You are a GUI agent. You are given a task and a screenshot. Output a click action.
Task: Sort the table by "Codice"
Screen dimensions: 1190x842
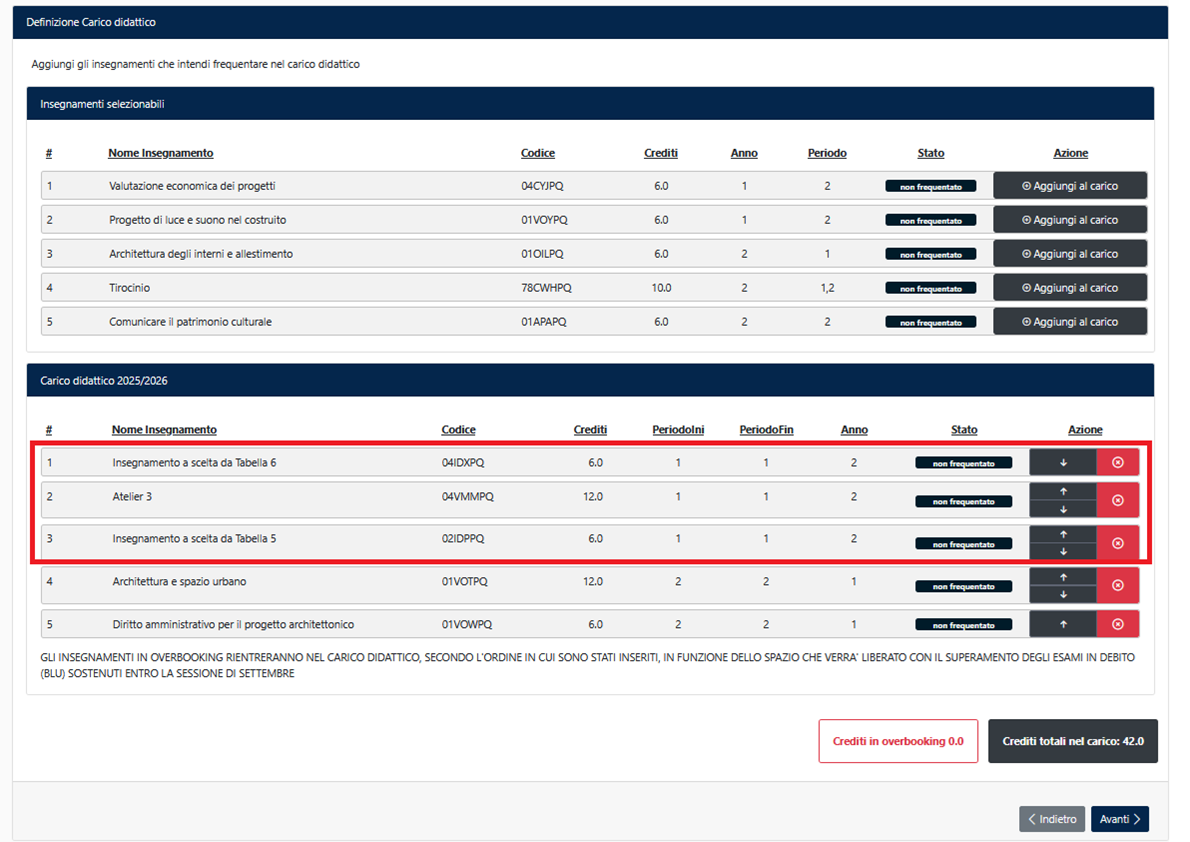pyautogui.click(x=537, y=153)
